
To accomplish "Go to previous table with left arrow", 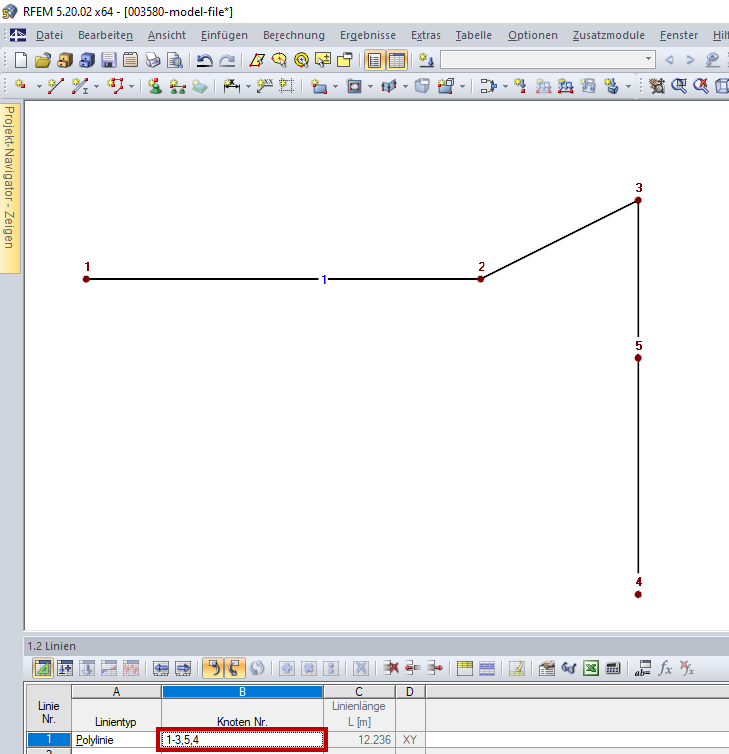I will click(161, 668).
